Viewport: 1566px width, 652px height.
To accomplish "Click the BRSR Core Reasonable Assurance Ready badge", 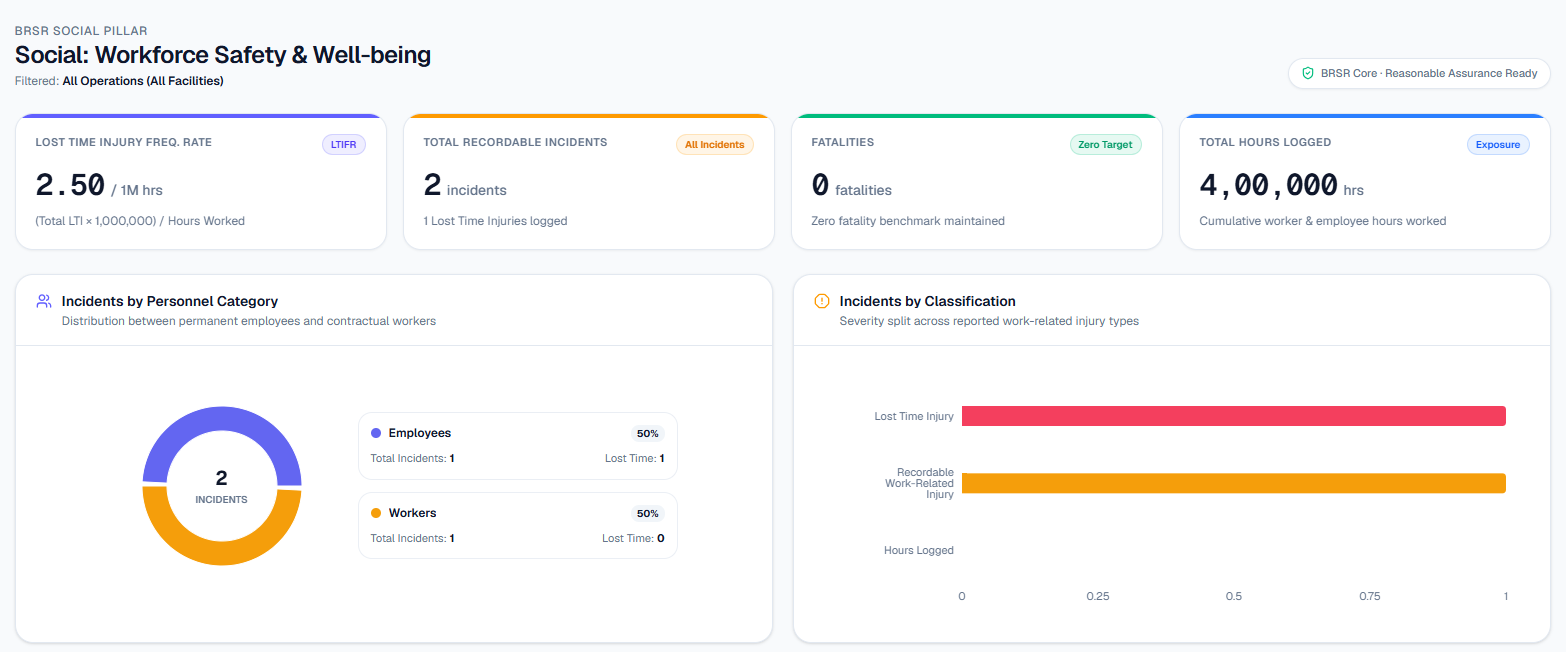I will click(x=1419, y=73).
